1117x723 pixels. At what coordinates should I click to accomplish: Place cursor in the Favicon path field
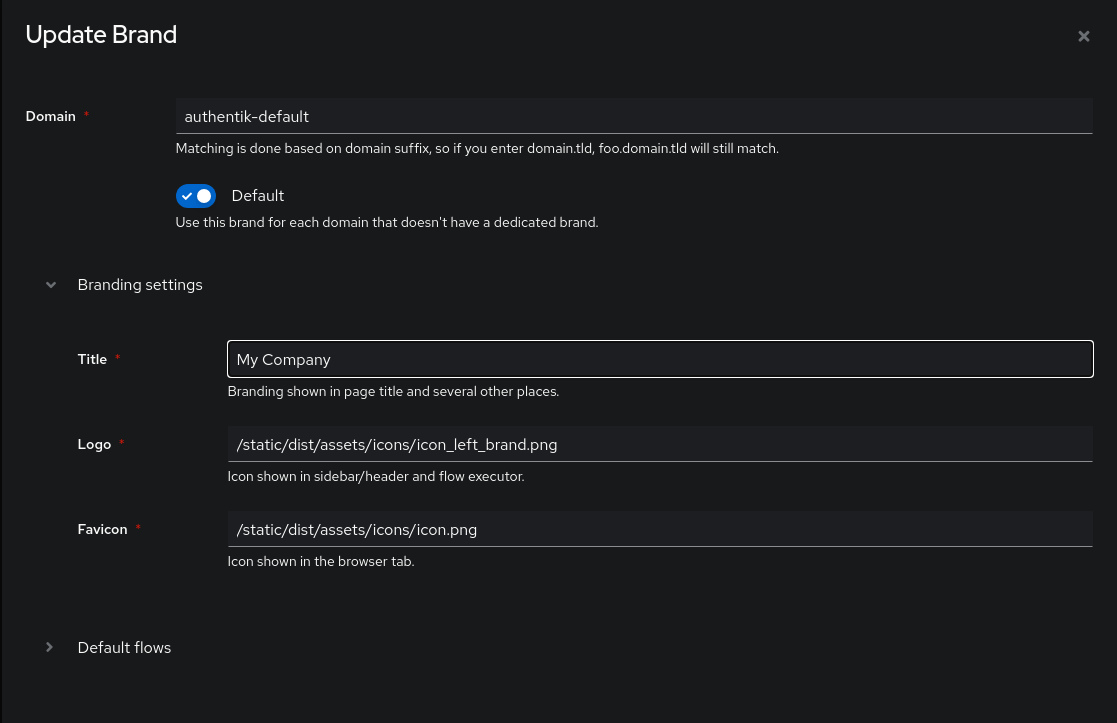coord(659,529)
